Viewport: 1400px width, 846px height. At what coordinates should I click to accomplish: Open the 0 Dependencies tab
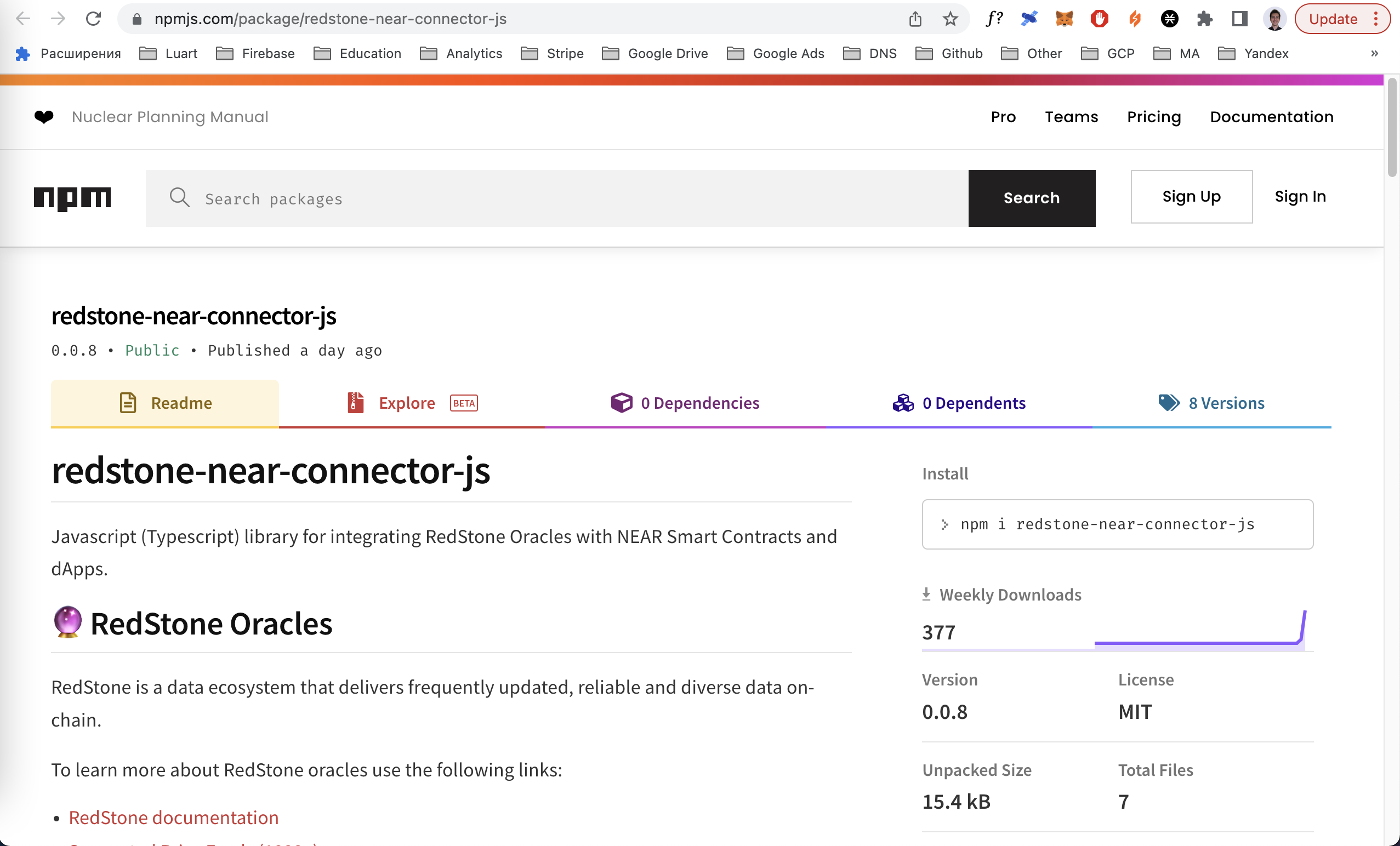[x=685, y=403]
